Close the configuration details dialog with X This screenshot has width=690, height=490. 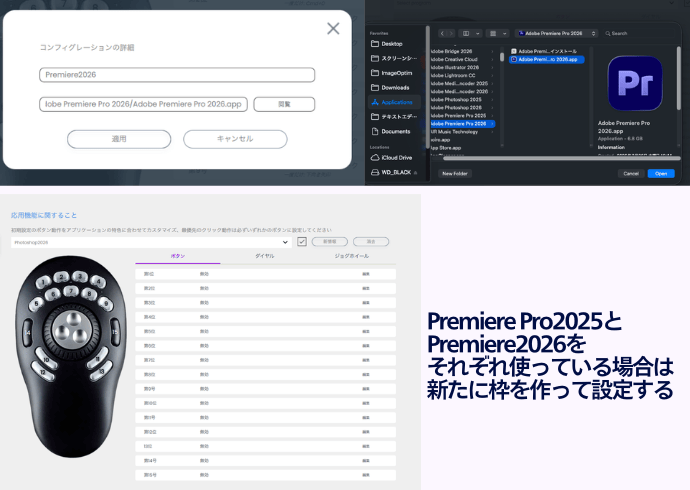(x=333, y=29)
